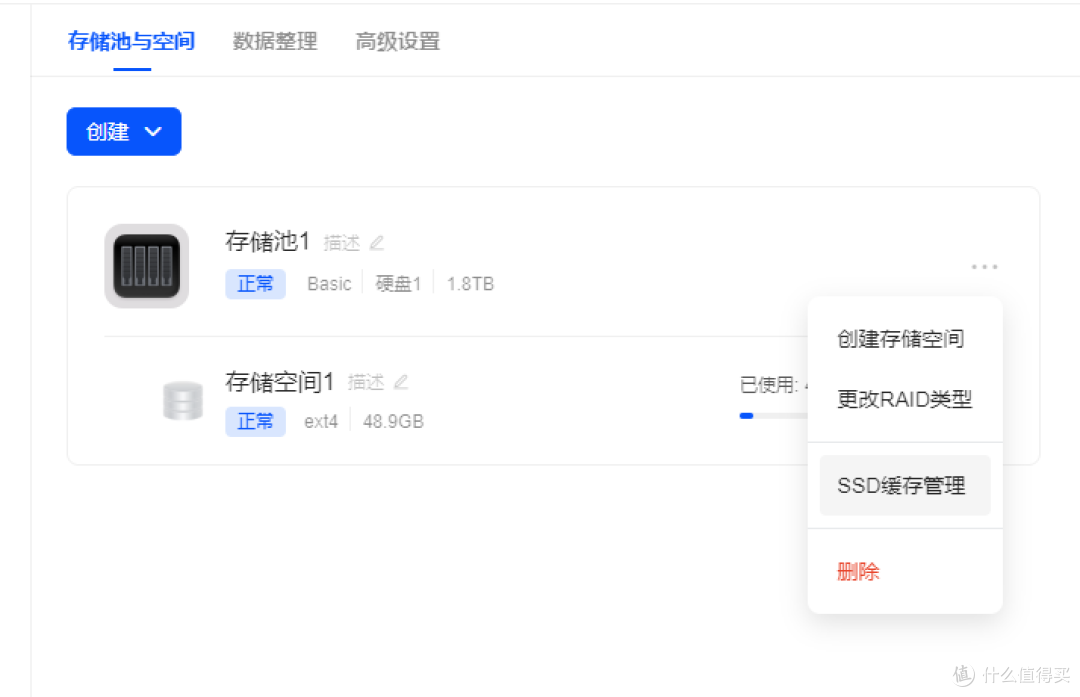
Task: Click the 存储池1 name
Action: pyautogui.click(x=266, y=241)
